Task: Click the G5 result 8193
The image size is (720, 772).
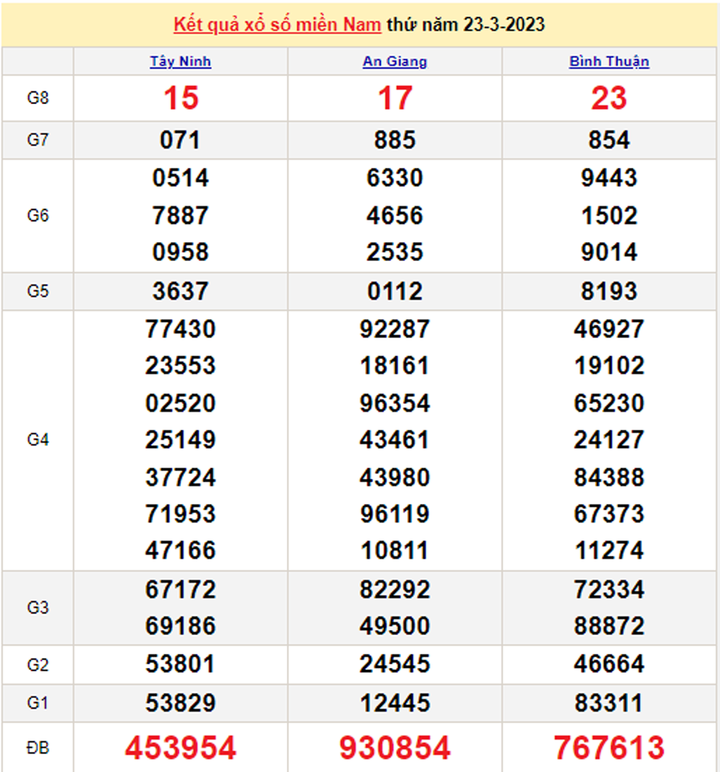Action: click(609, 291)
